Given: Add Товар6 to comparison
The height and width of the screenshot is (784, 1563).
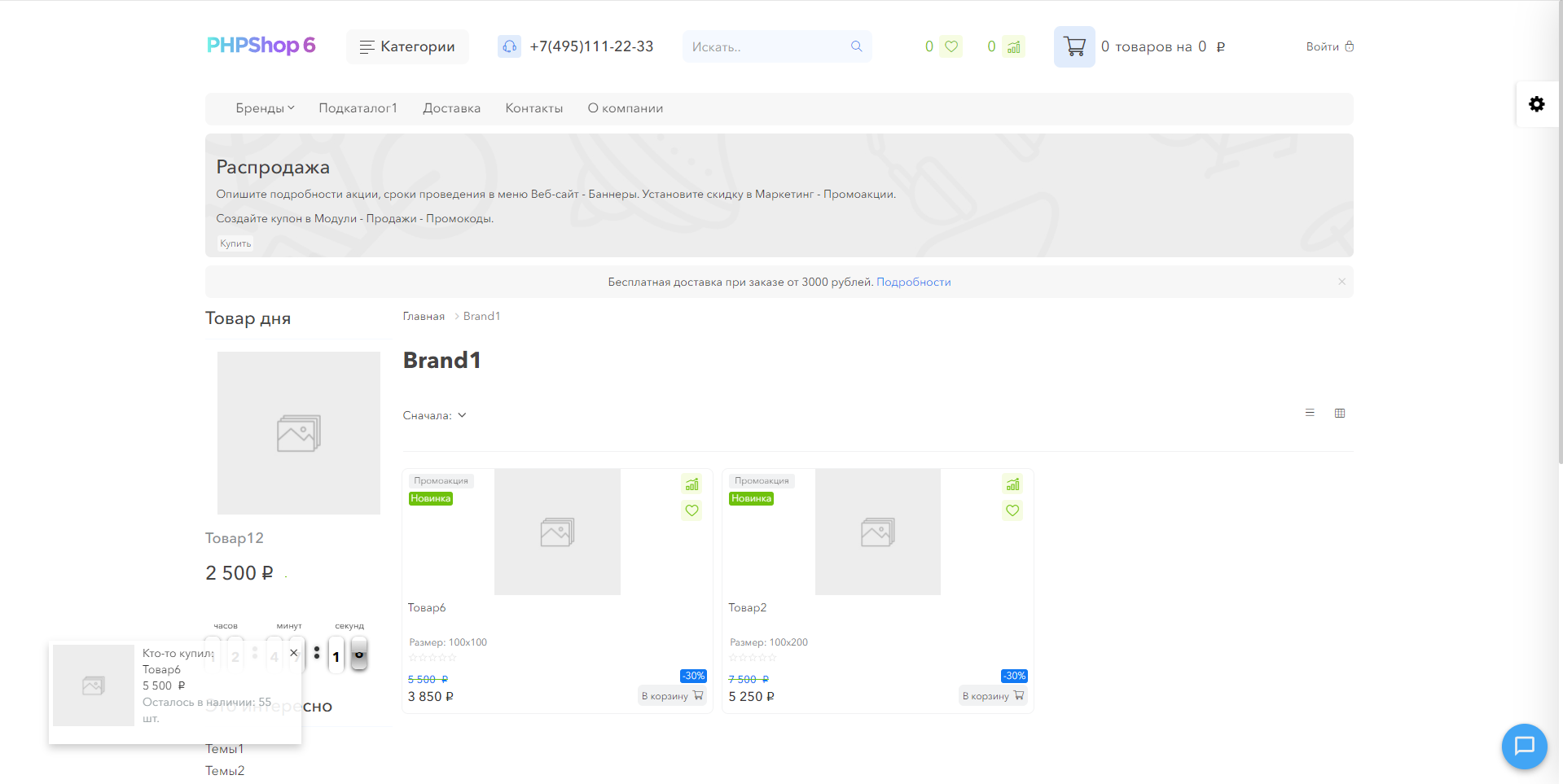Looking at the screenshot, I should (x=691, y=484).
